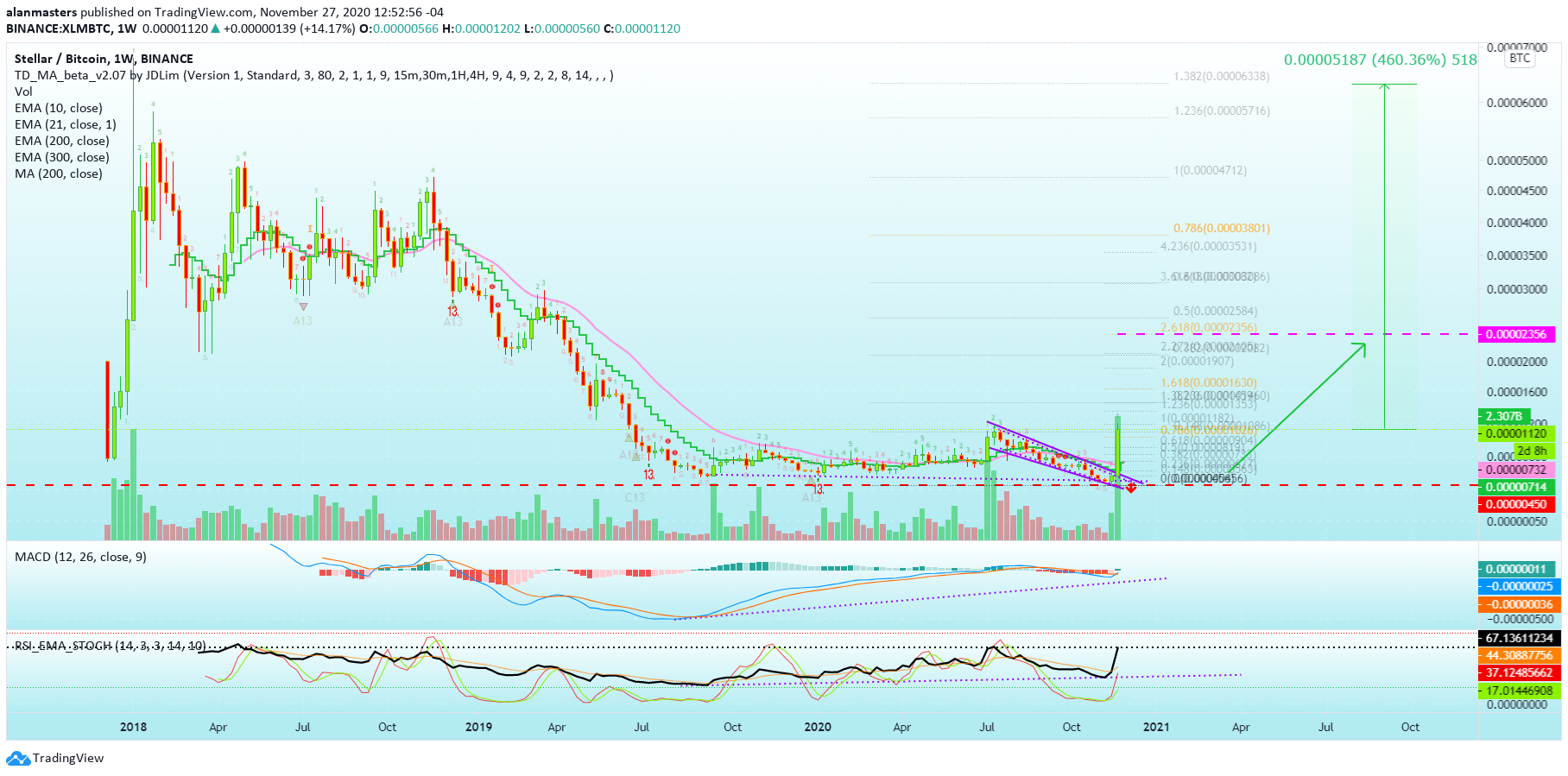The height and width of the screenshot is (776, 1568).
Task: Click the 2.307B volume label
Action: pyautogui.click(x=1503, y=416)
